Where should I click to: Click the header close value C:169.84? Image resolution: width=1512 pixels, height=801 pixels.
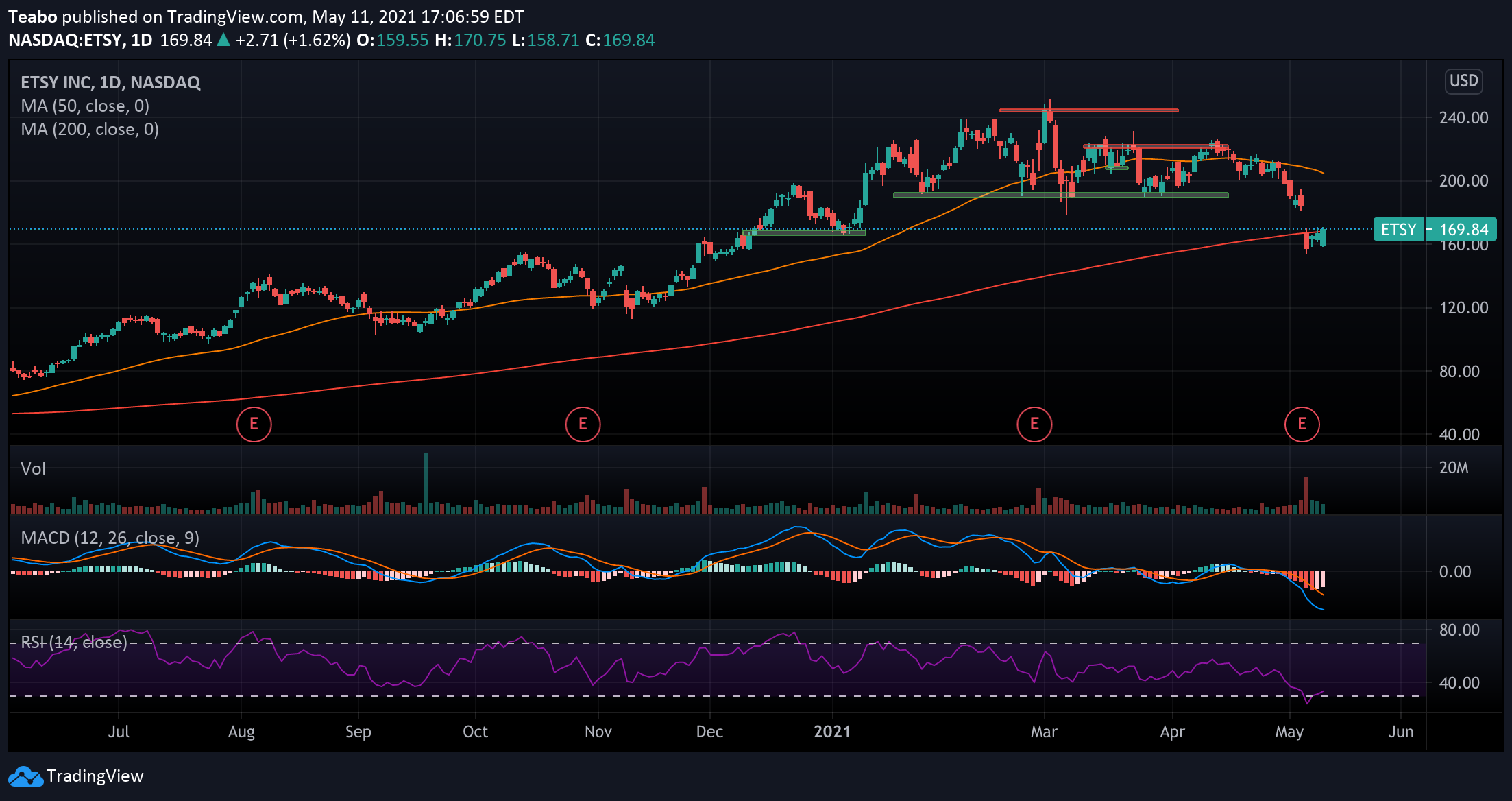click(620, 40)
